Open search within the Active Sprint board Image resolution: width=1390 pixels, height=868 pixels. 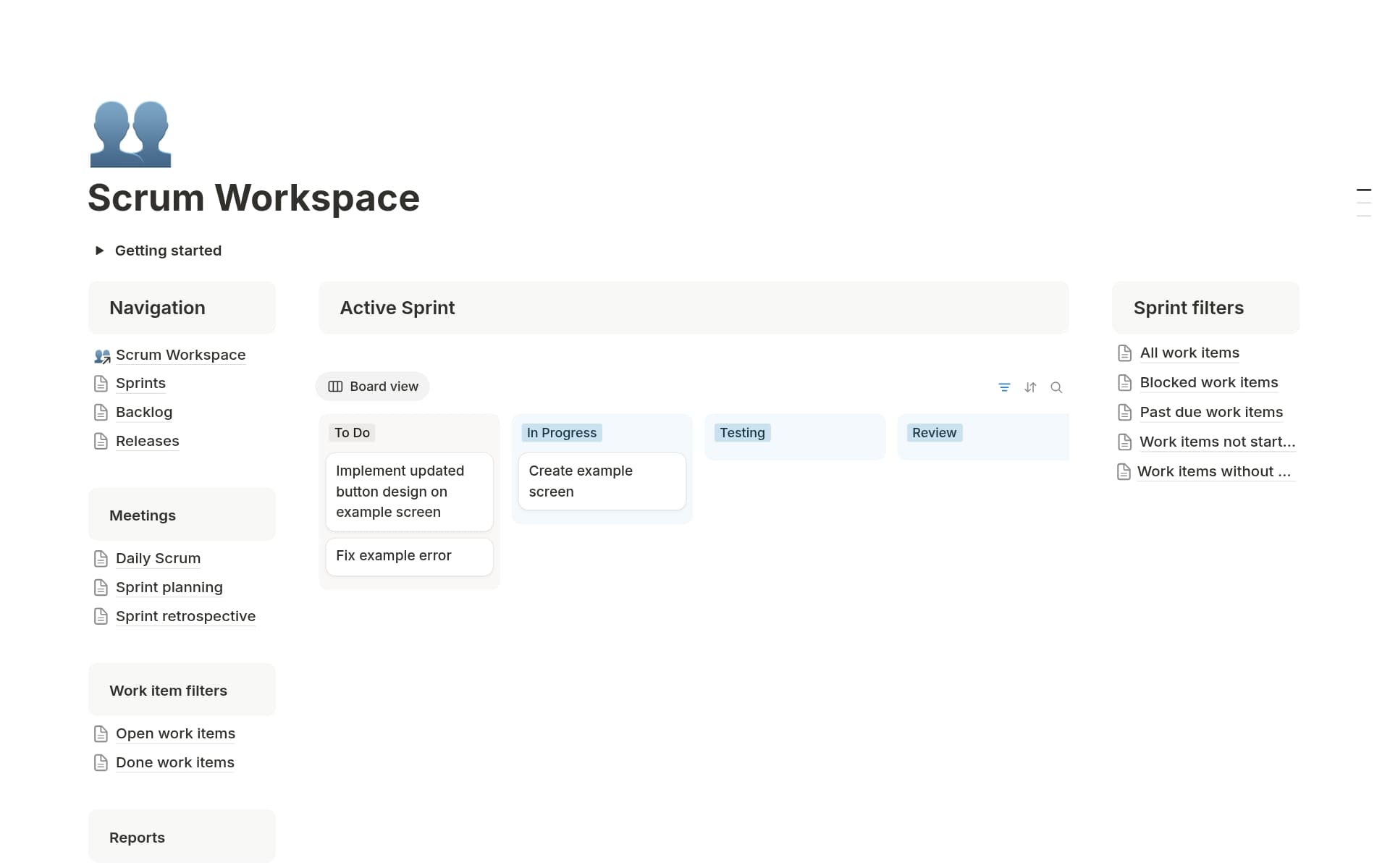(x=1056, y=387)
